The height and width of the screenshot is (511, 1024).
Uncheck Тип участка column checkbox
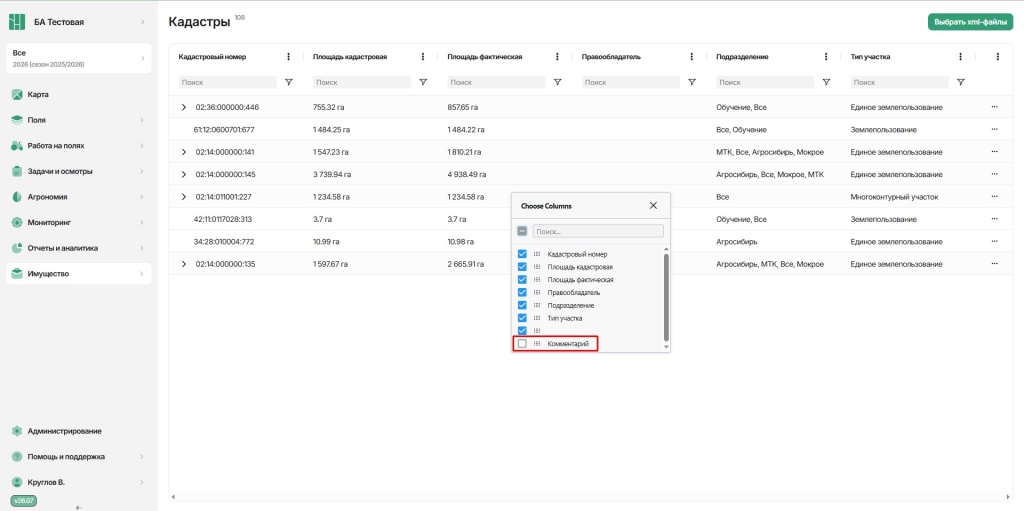522,318
